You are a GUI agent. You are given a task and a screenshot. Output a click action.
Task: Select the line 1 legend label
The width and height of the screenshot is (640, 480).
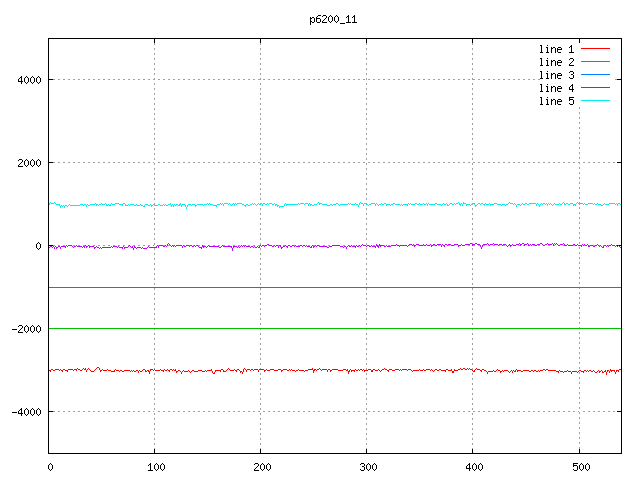pos(556,49)
